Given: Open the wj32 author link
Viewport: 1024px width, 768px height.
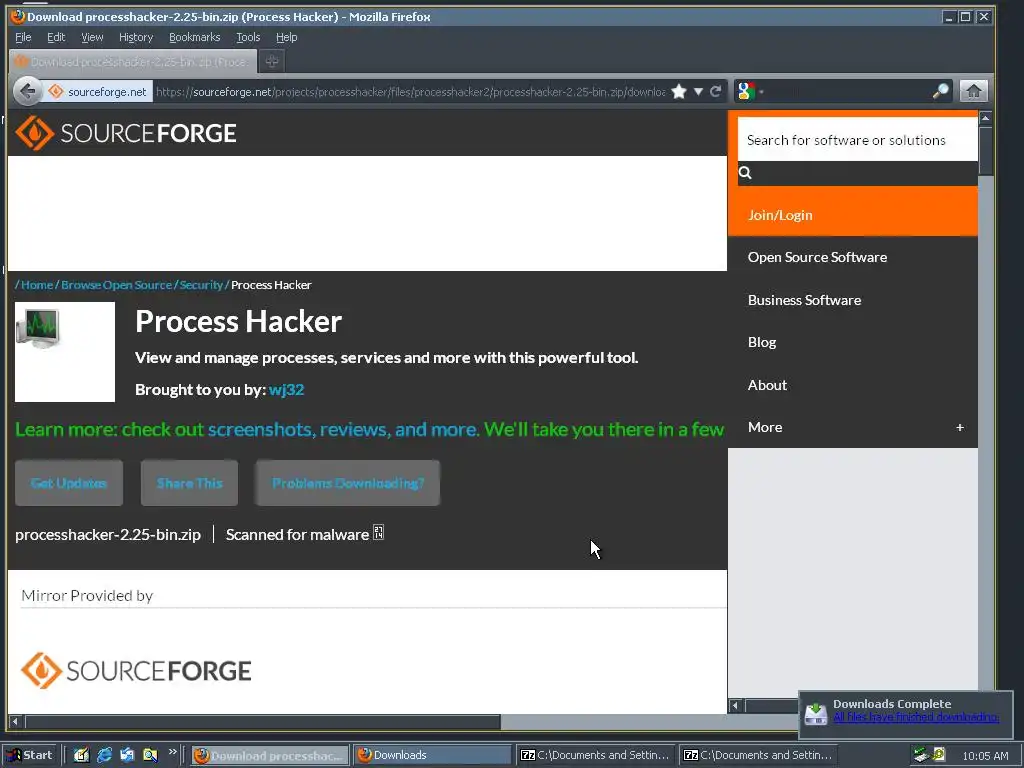Looking at the screenshot, I should click(x=286, y=390).
